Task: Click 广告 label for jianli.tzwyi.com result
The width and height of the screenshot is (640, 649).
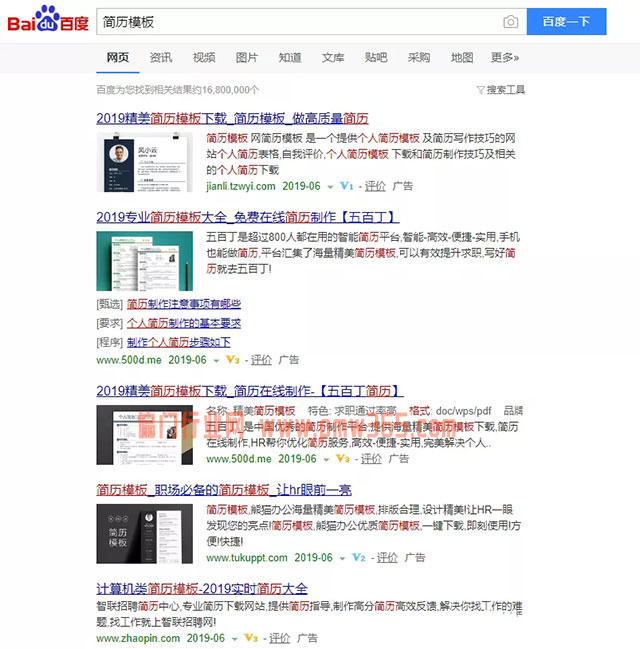Action: (x=403, y=186)
